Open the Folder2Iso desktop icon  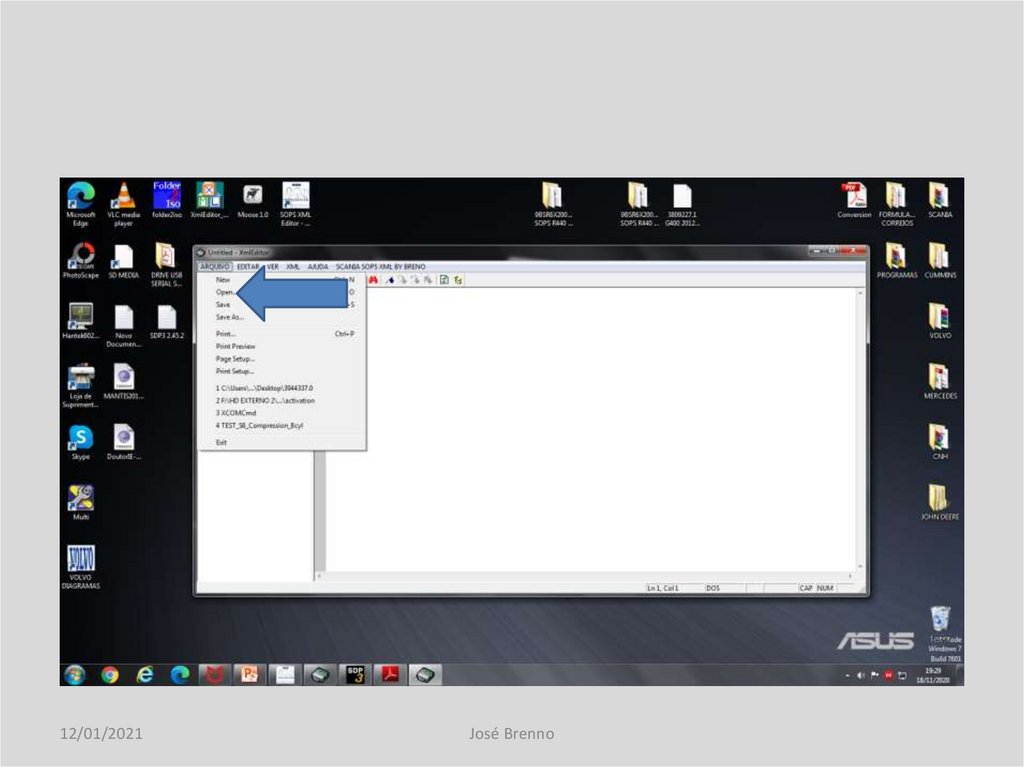pos(167,203)
